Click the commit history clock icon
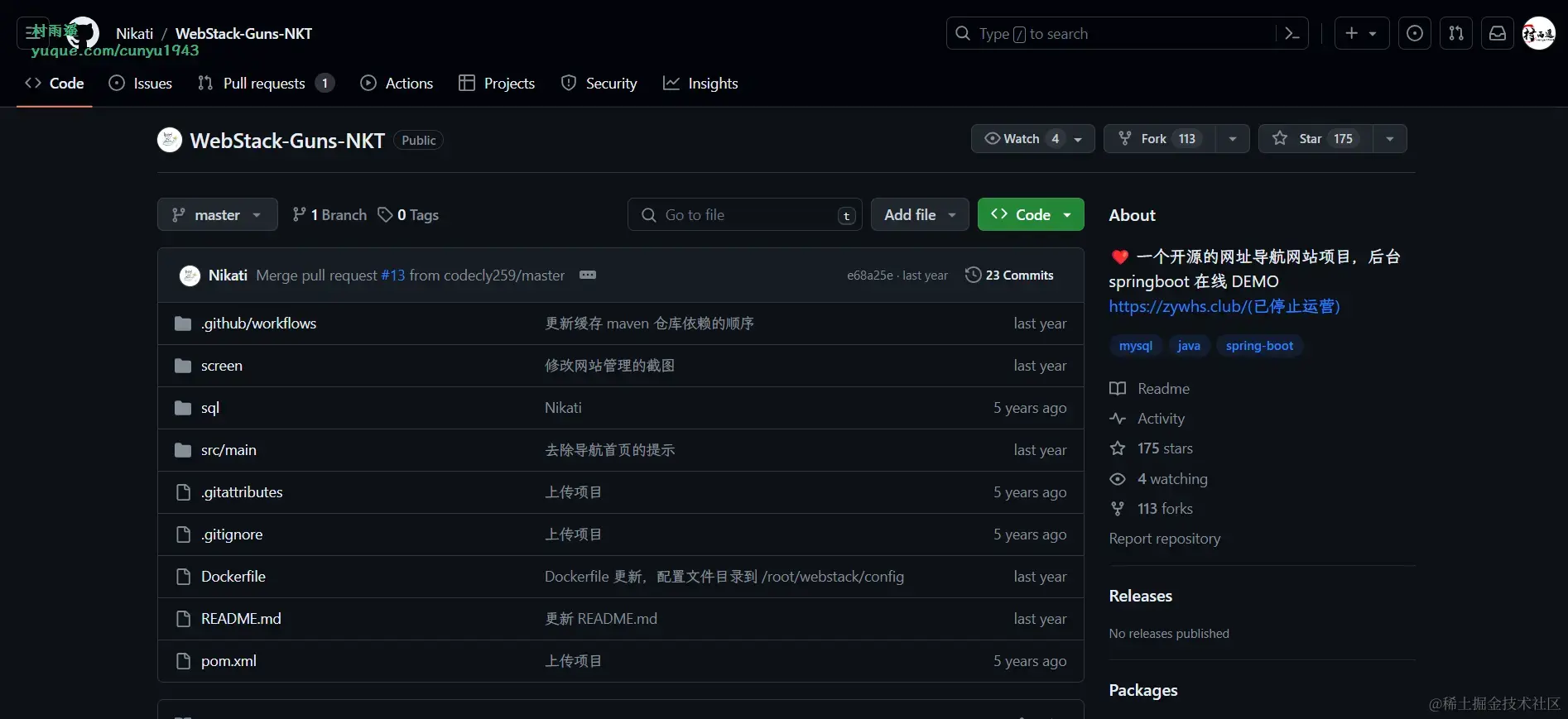The width and height of the screenshot is (1568, 719). click(x=973, y=275)
